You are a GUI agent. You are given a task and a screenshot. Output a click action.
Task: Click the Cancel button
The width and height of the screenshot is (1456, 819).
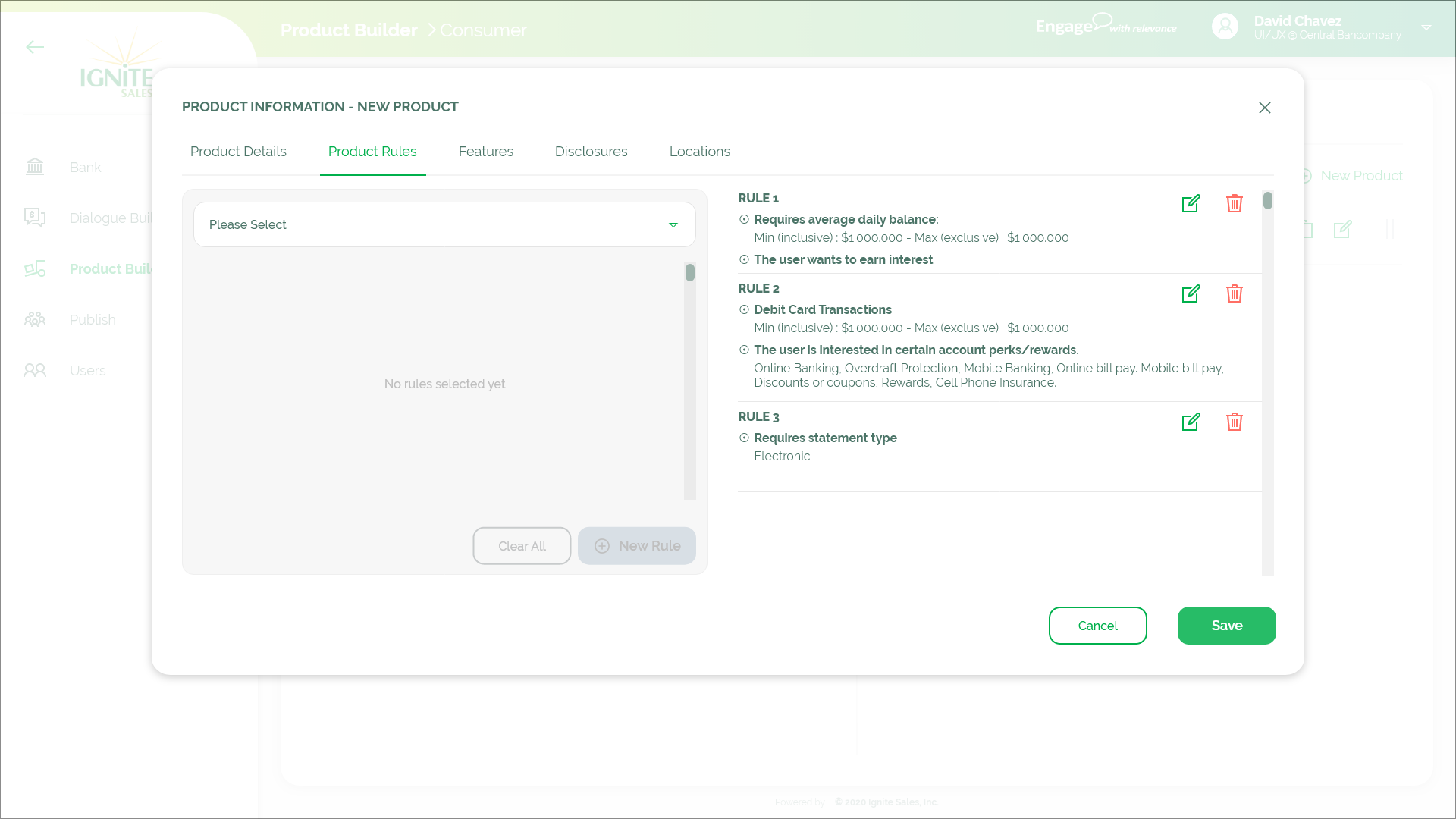[1097, 626]
